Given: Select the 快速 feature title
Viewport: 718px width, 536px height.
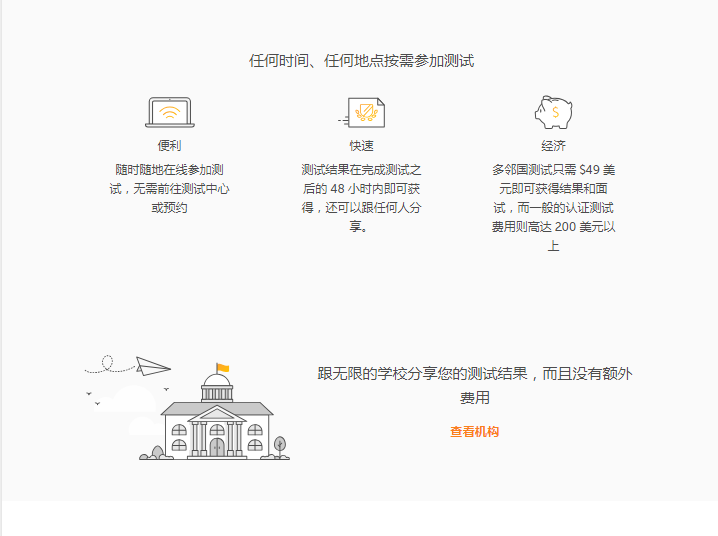Looking at the screenshot, I should coord(361,146).
